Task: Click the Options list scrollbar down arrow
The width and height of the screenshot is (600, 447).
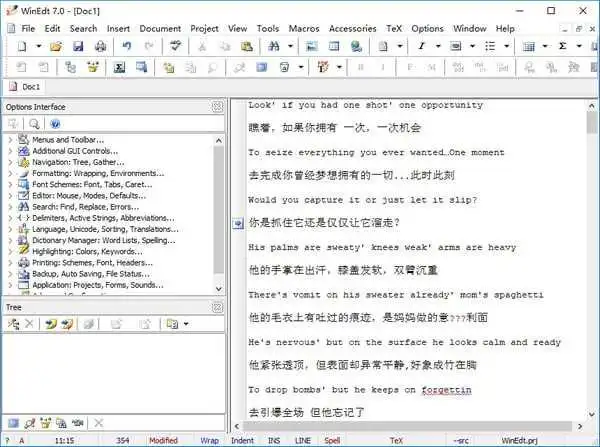Action: (219, 289)
